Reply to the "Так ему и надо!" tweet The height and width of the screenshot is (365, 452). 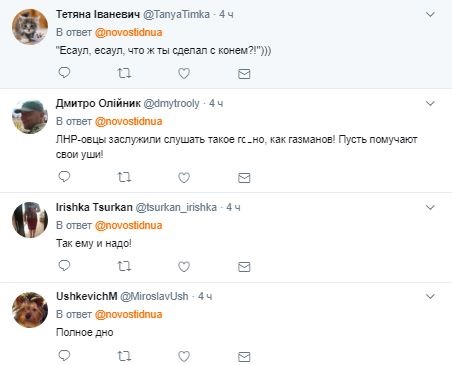point(64,266)
